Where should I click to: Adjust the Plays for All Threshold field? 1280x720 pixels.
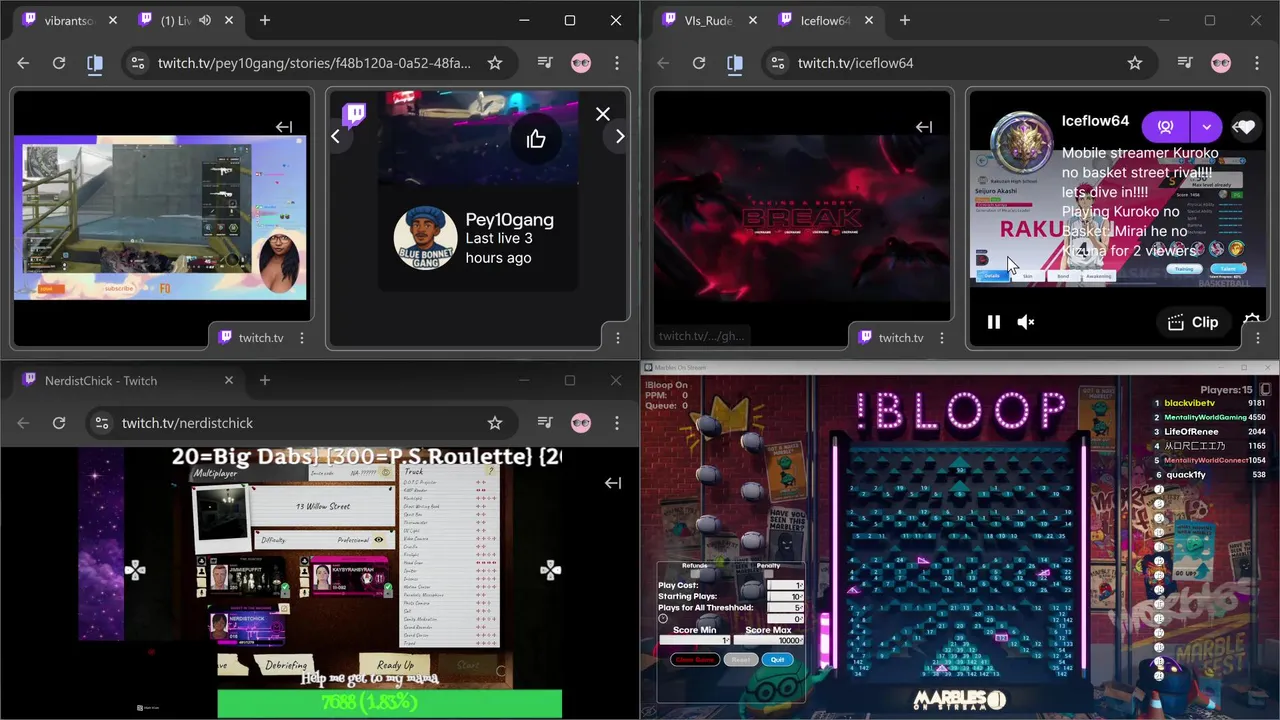point(785,608)
